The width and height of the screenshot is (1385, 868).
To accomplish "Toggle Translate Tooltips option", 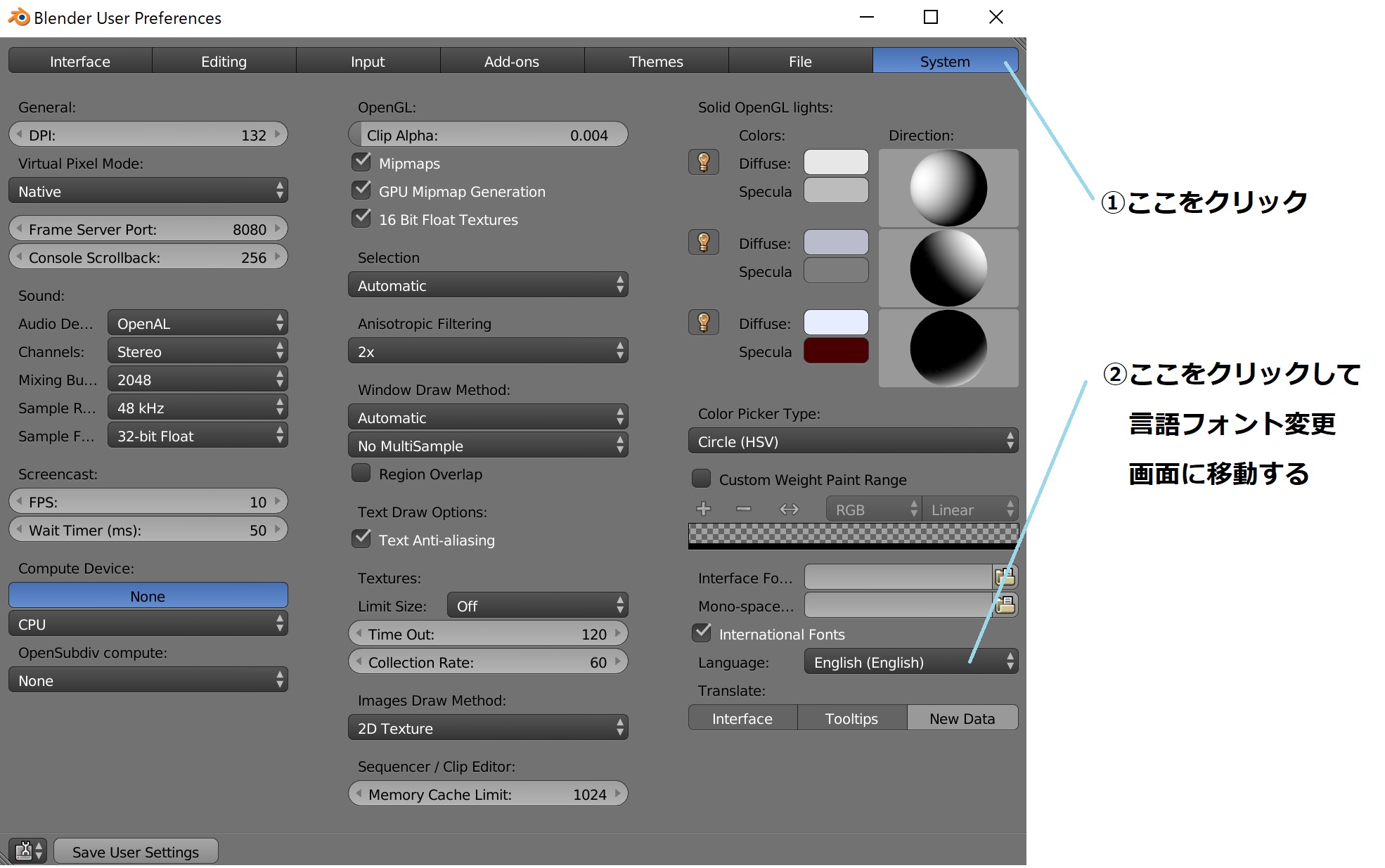I will [852, 718].
